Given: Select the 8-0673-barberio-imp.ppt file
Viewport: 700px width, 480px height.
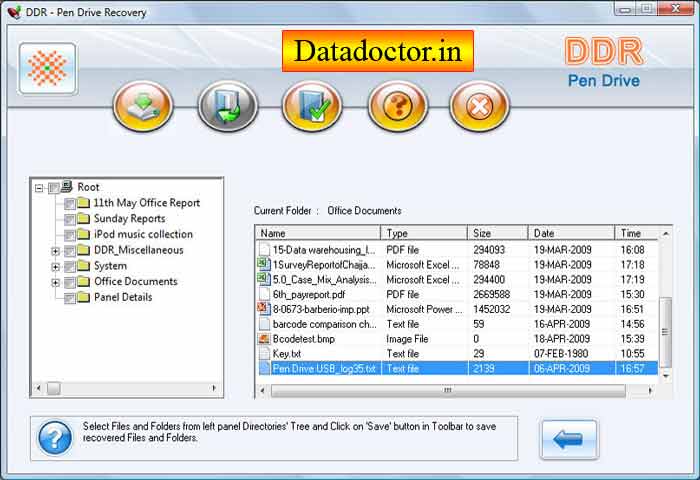Looking at the screenshot, I should point(457,309).
